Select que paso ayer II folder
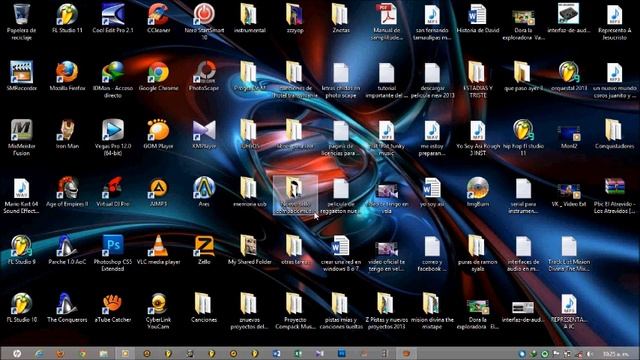 coord(523,76)
